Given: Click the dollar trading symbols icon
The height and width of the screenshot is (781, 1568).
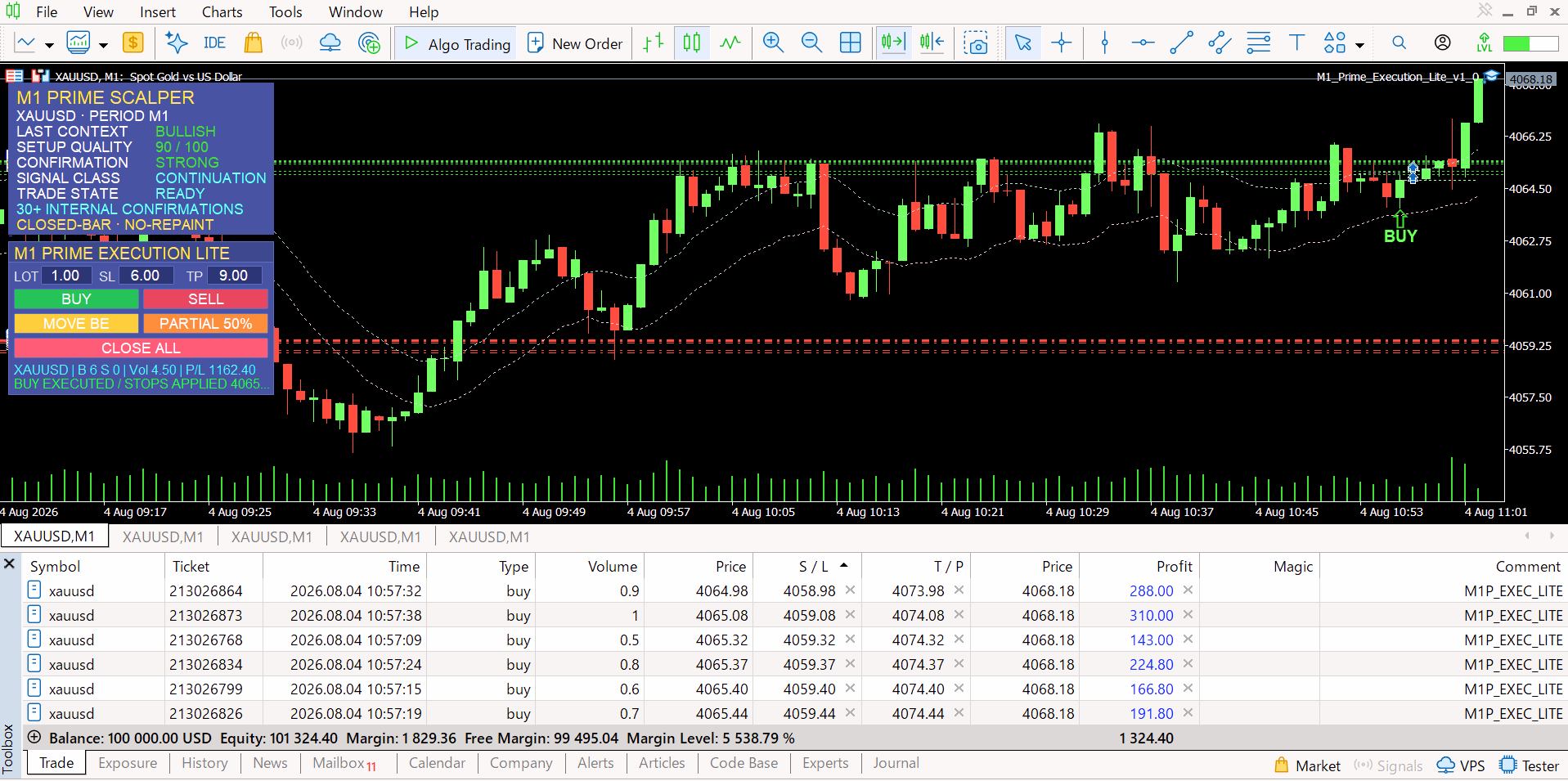Looking at the screenshot, I should 133,43.
